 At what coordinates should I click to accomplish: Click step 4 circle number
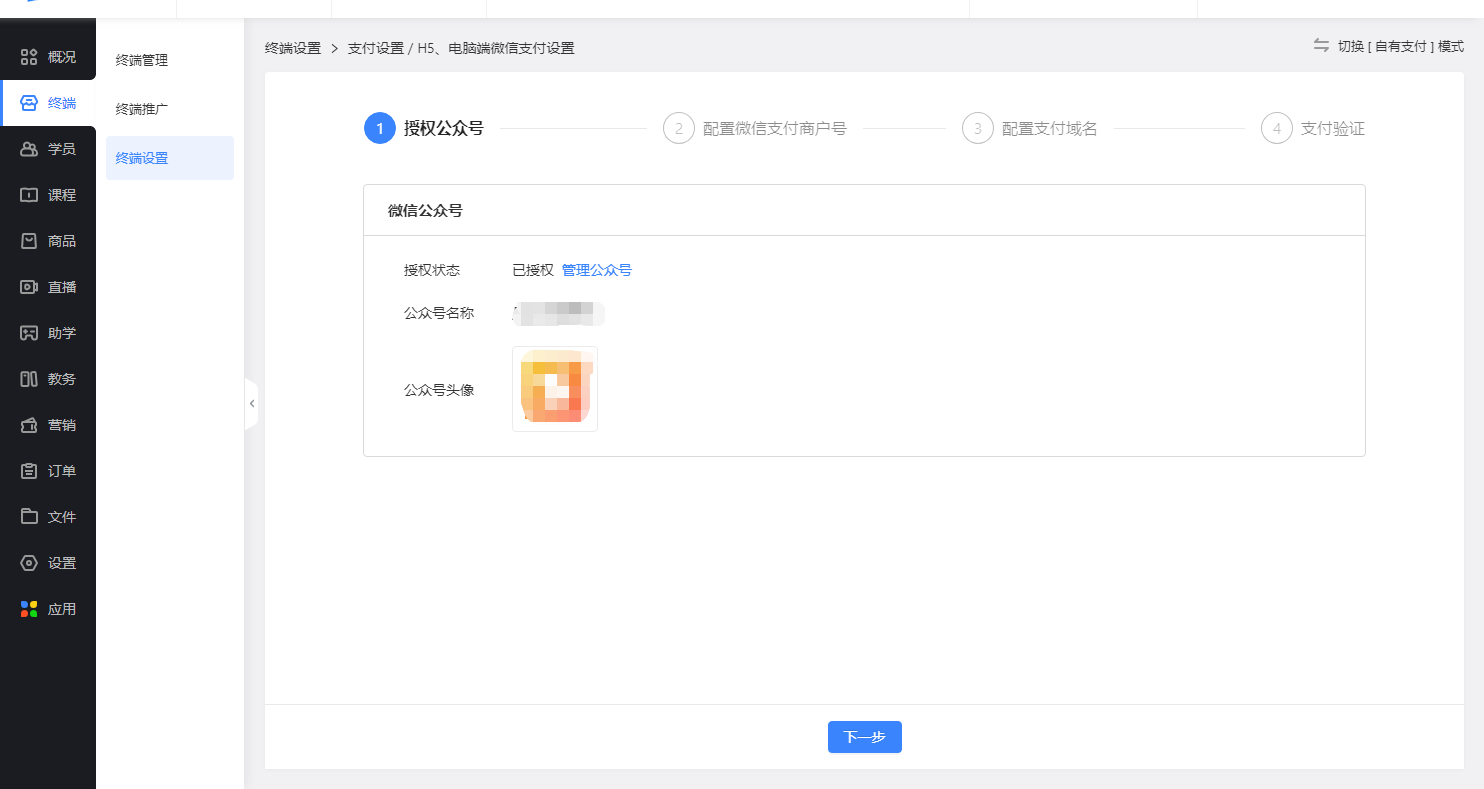pos(1277,128)
